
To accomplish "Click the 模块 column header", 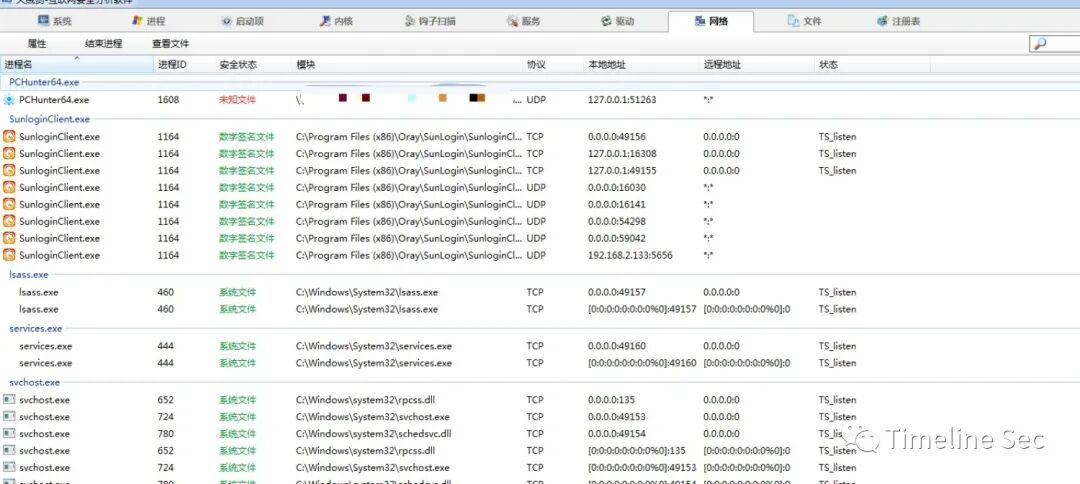I will click(x=407, y=65).
